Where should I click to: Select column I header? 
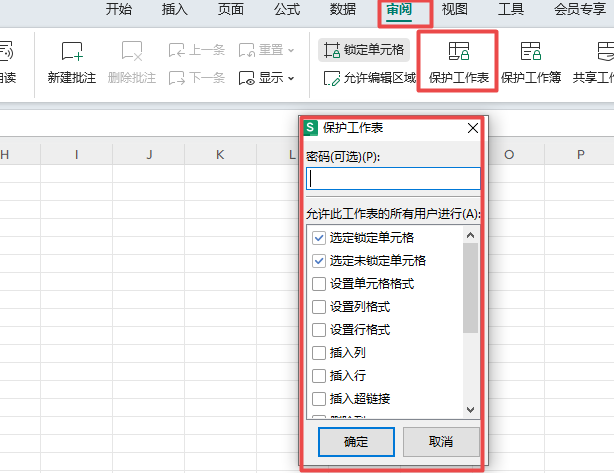click(x=76, y=155)
